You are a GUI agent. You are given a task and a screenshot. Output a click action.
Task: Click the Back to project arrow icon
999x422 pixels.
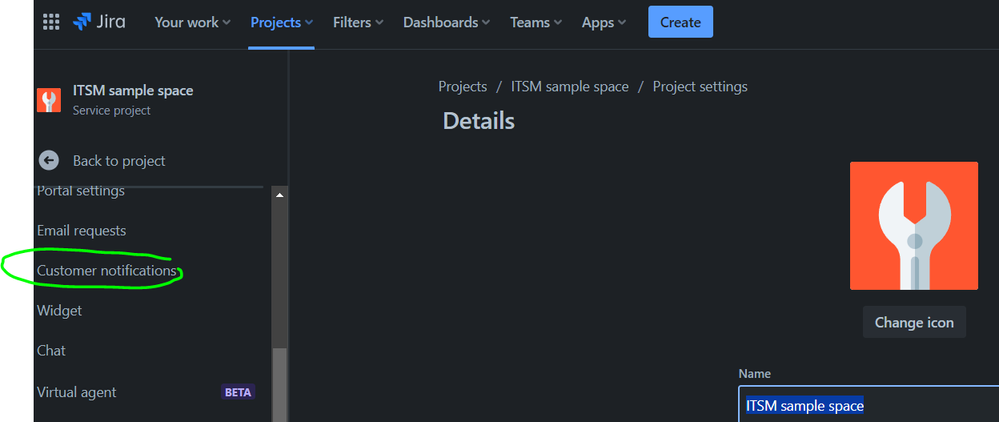click(49, 161)
